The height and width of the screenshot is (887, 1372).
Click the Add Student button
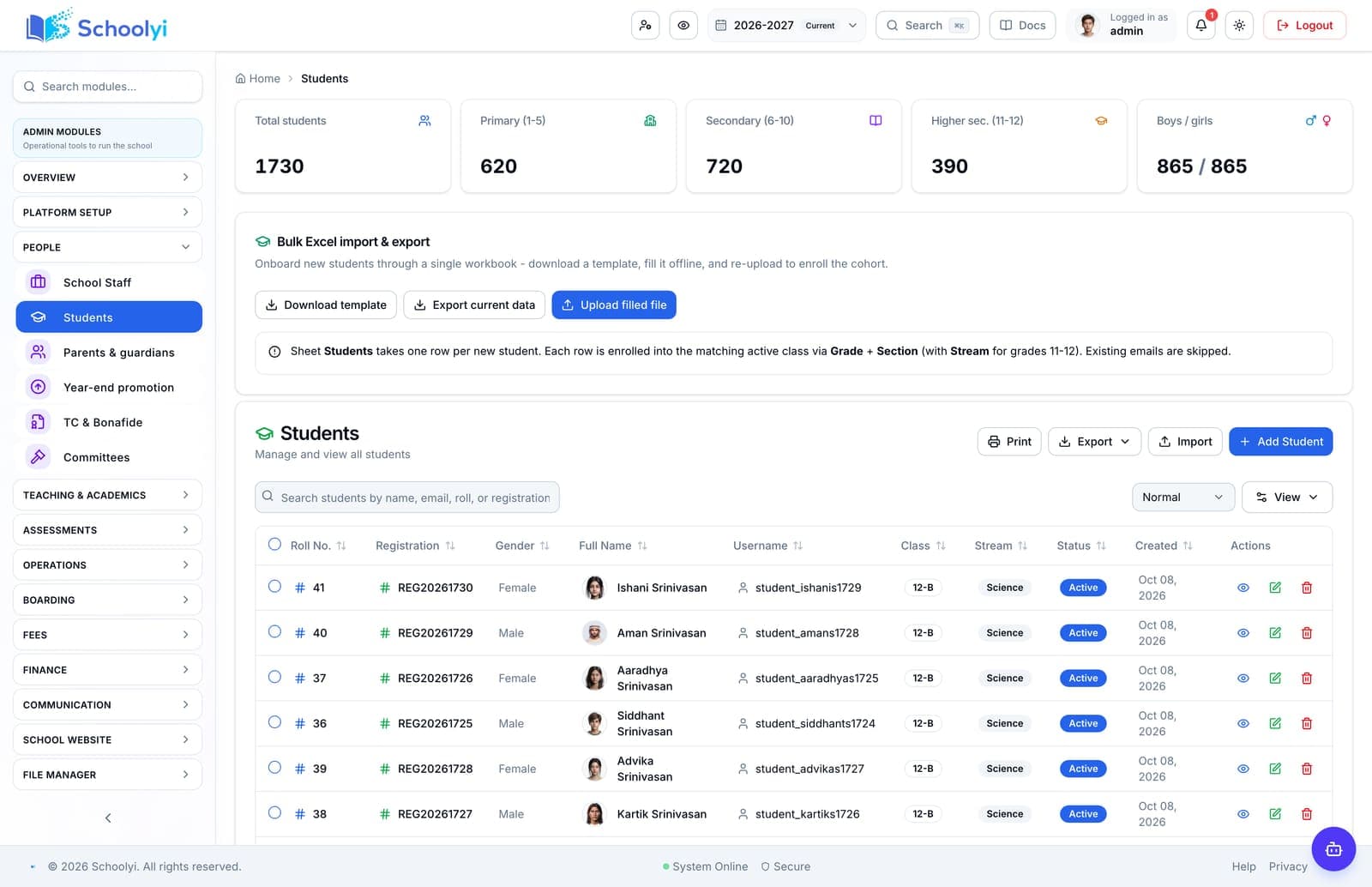pos(1280,442)
